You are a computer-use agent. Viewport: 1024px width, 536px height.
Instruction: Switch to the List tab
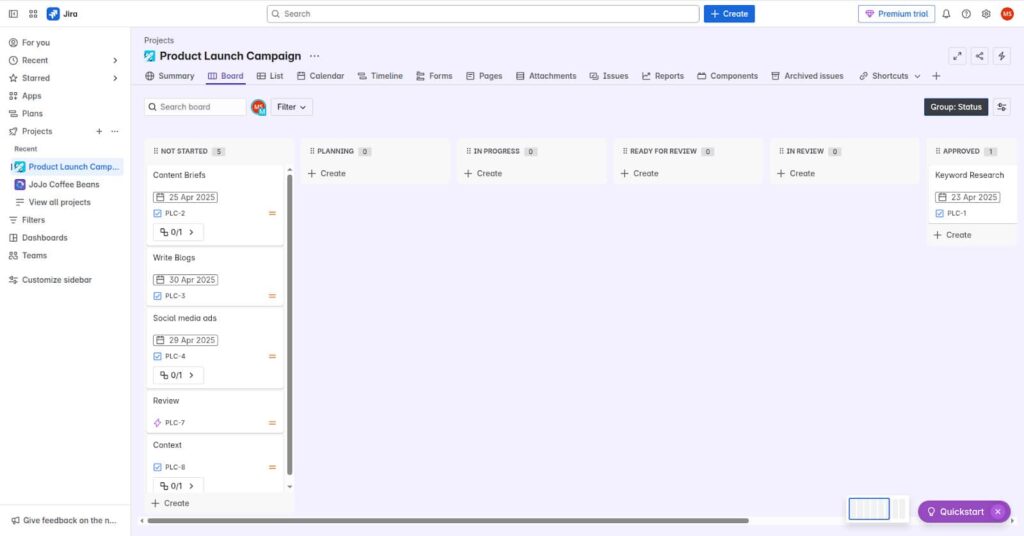[270, 76]
